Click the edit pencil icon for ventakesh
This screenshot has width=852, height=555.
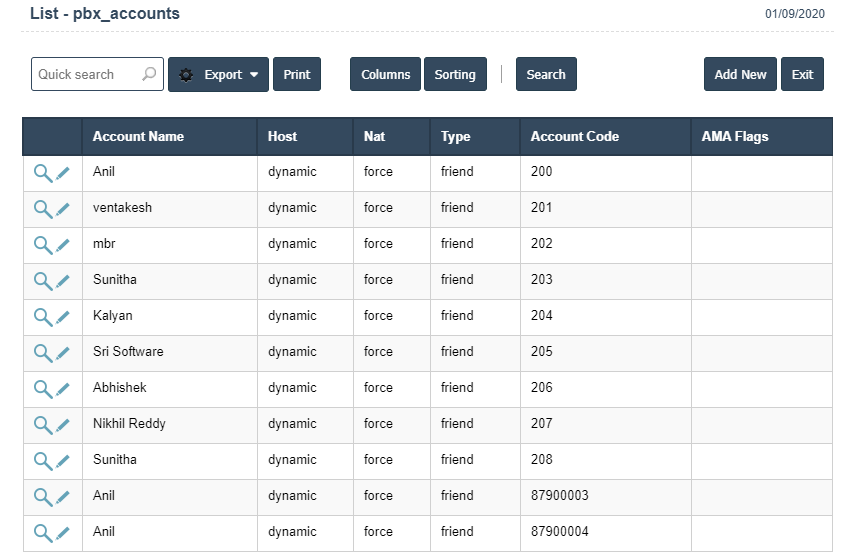tap(62, 209)
